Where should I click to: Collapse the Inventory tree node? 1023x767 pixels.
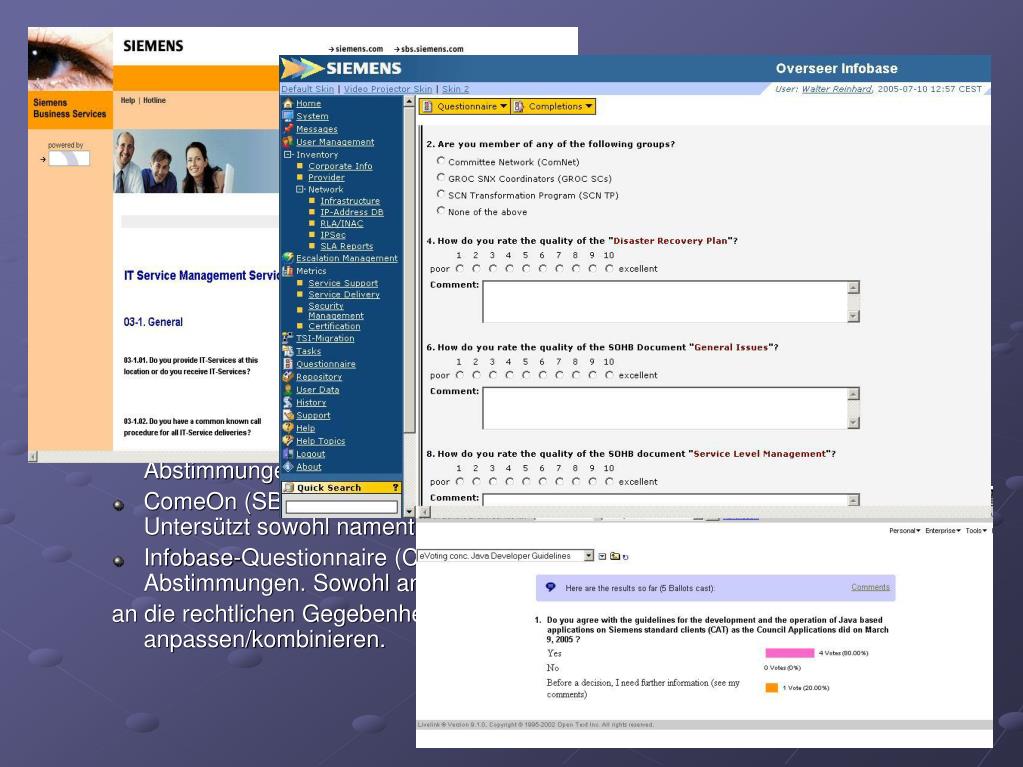pyautogui.click(x=288, y=155)
